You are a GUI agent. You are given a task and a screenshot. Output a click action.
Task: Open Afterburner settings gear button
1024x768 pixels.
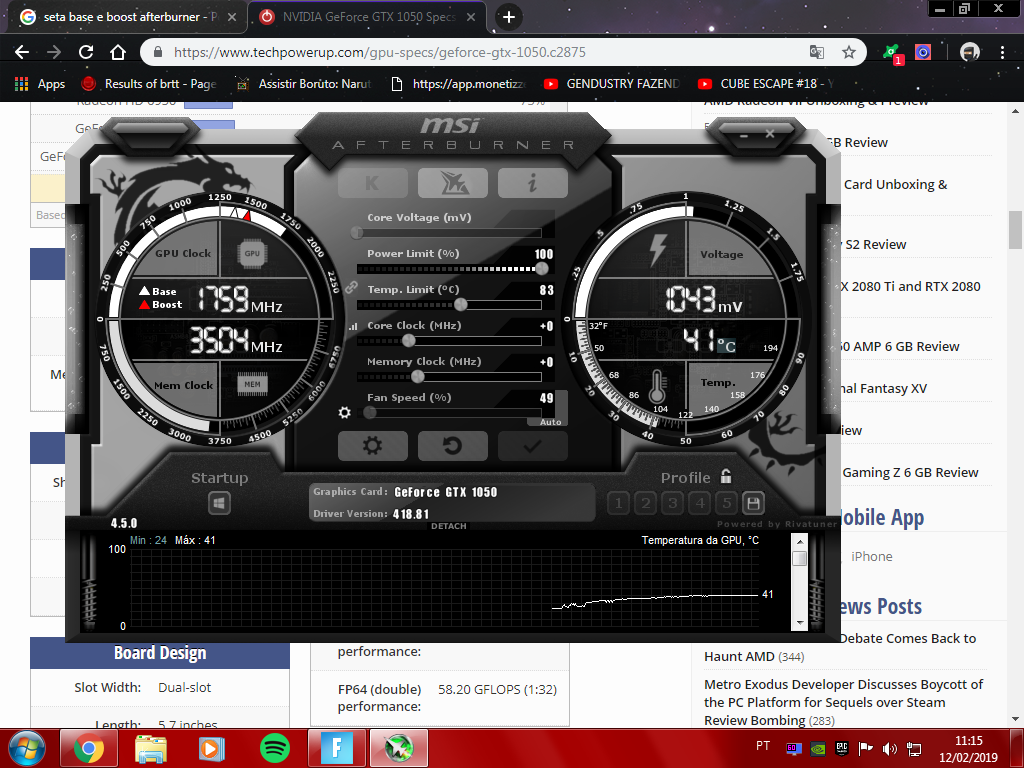[372, 446]
